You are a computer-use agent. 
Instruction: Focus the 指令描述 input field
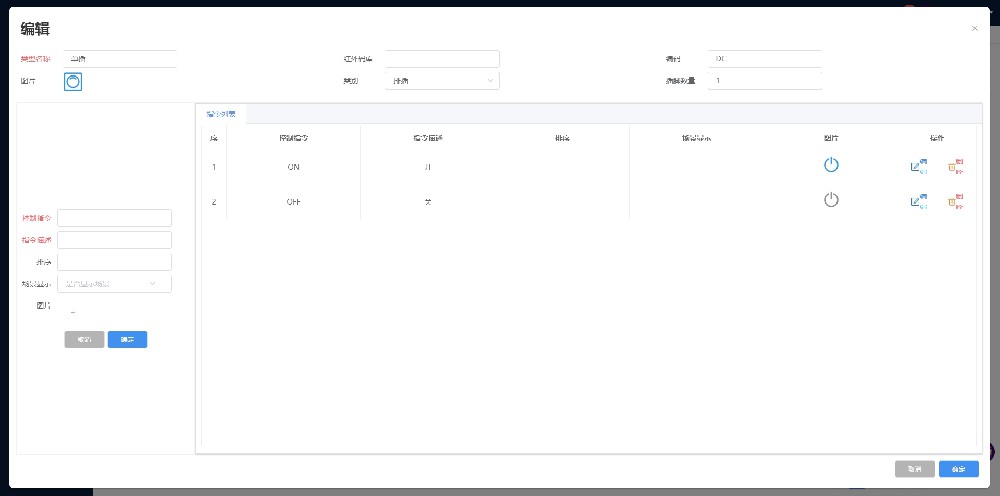point(114,240)
